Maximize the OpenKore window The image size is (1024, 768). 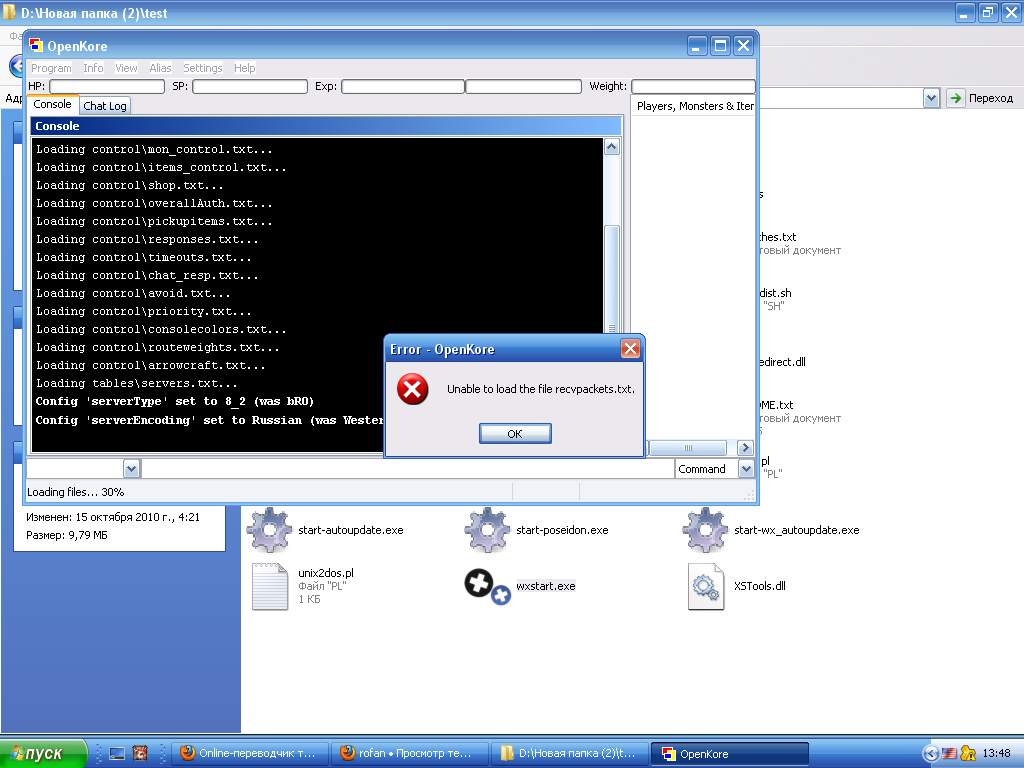(720, 46)
